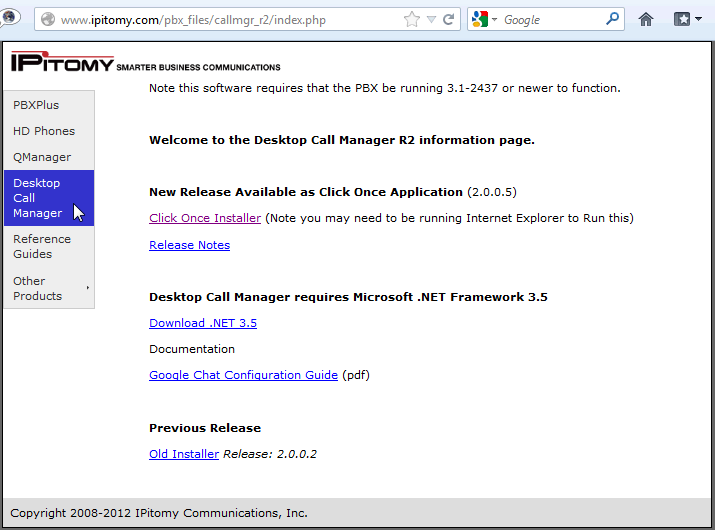This screenshot has width=715, height=530.
Task: Click the Internet Explorer note next to installer
Action: pos(449,218)
